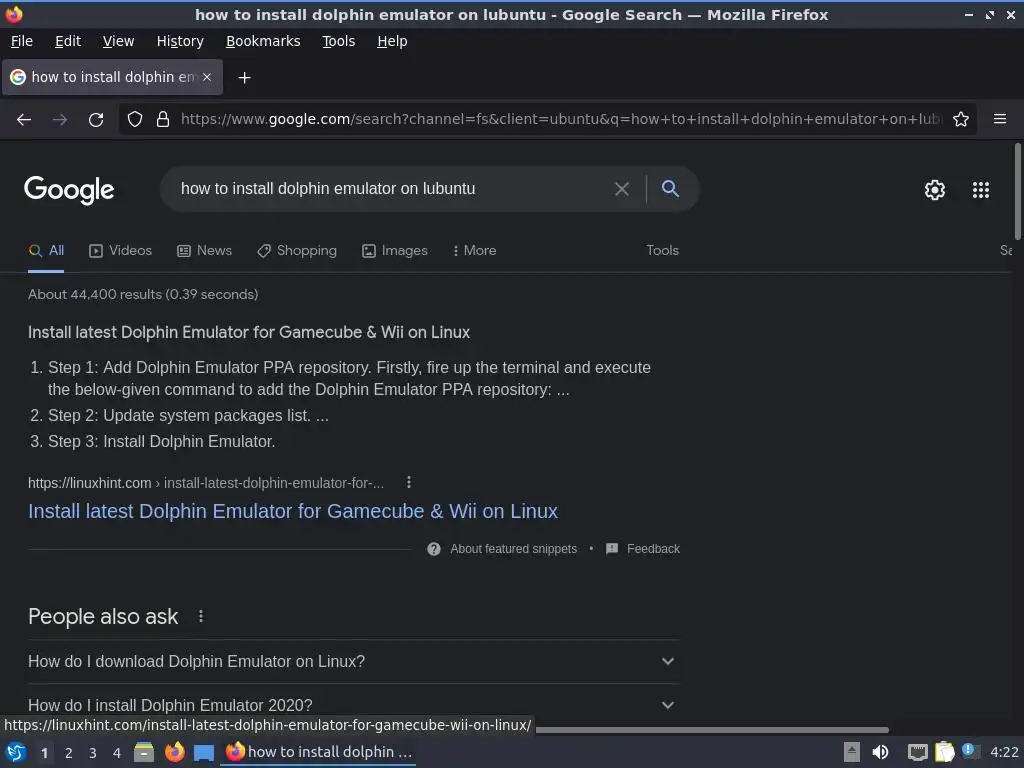Image resolution: width=1024 pixels, height=768 pixels.
Task: Click 'Step 2: Update system packages list' text
Action: tap(188, 415)
